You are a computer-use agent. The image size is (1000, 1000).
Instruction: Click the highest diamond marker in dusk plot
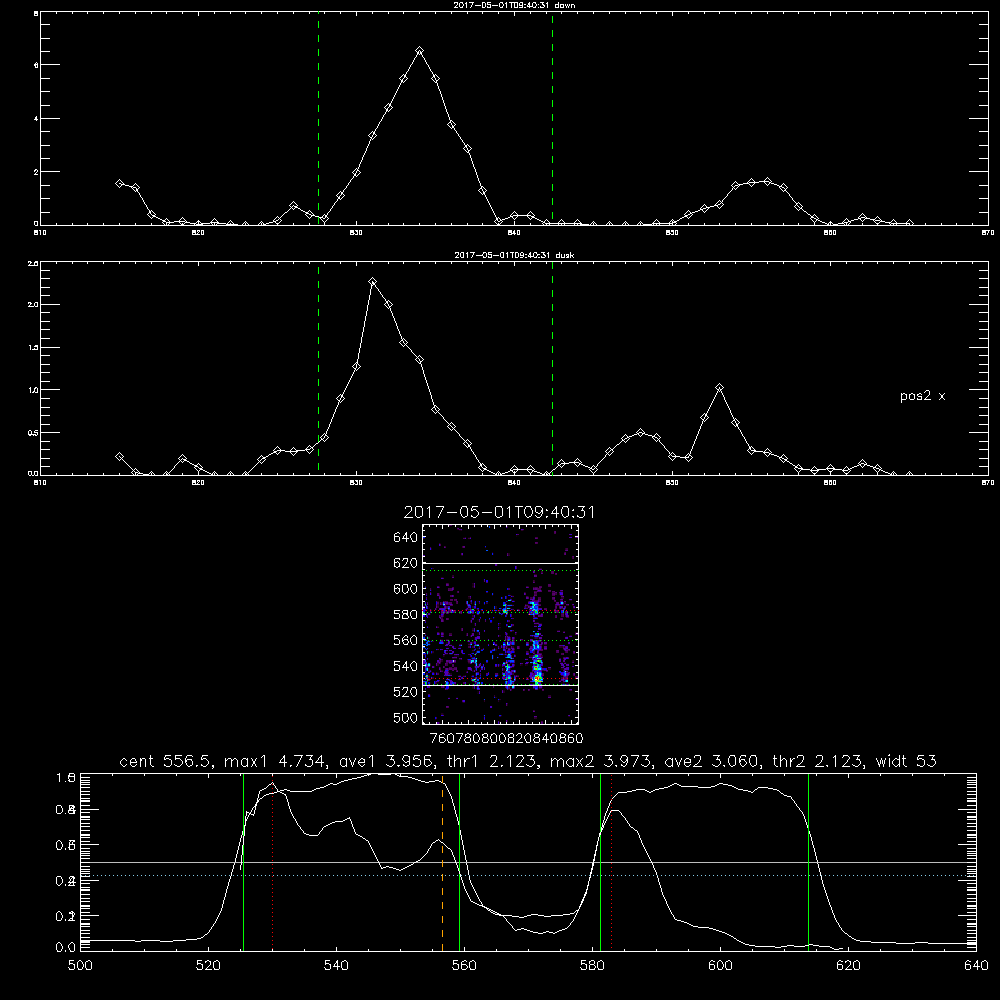click(x=373, y=281)
